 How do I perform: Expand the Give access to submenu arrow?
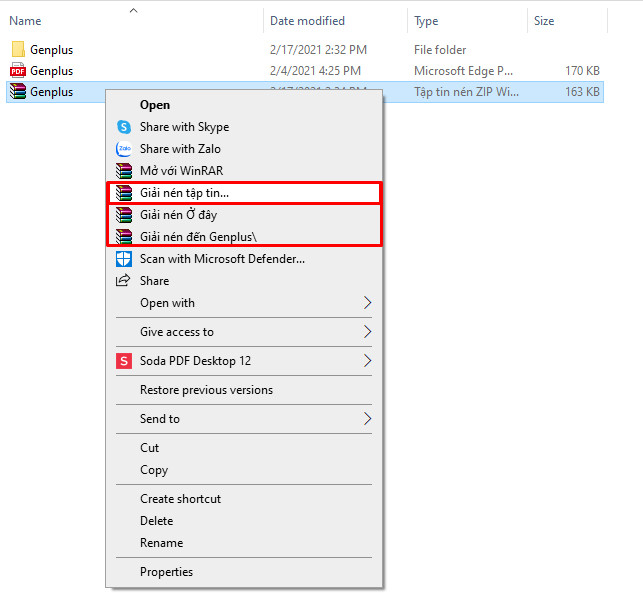(367, 332)
